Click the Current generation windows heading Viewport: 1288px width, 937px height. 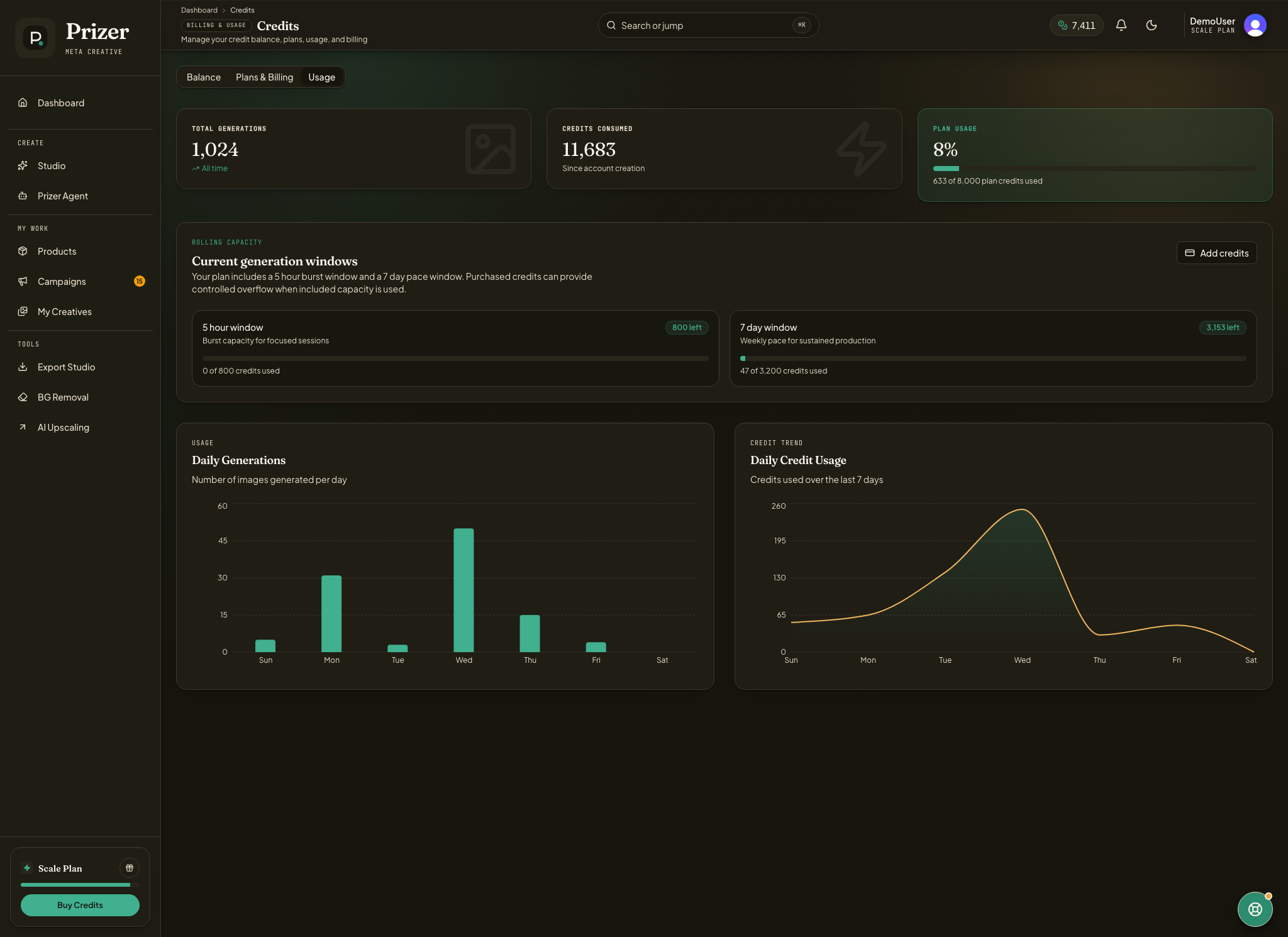275,261
